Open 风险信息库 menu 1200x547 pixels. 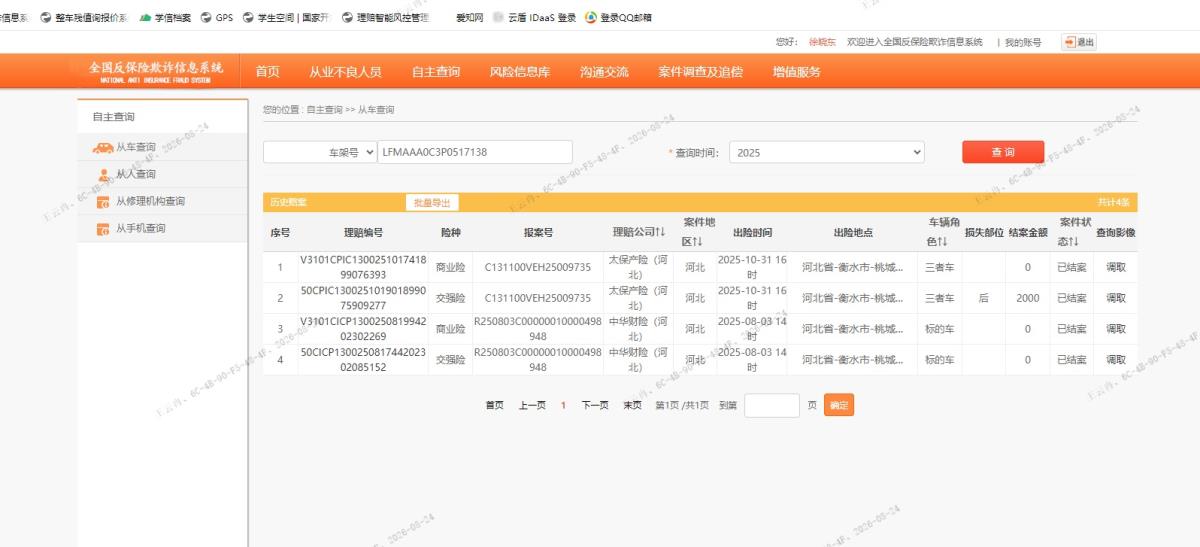(520, 72)
